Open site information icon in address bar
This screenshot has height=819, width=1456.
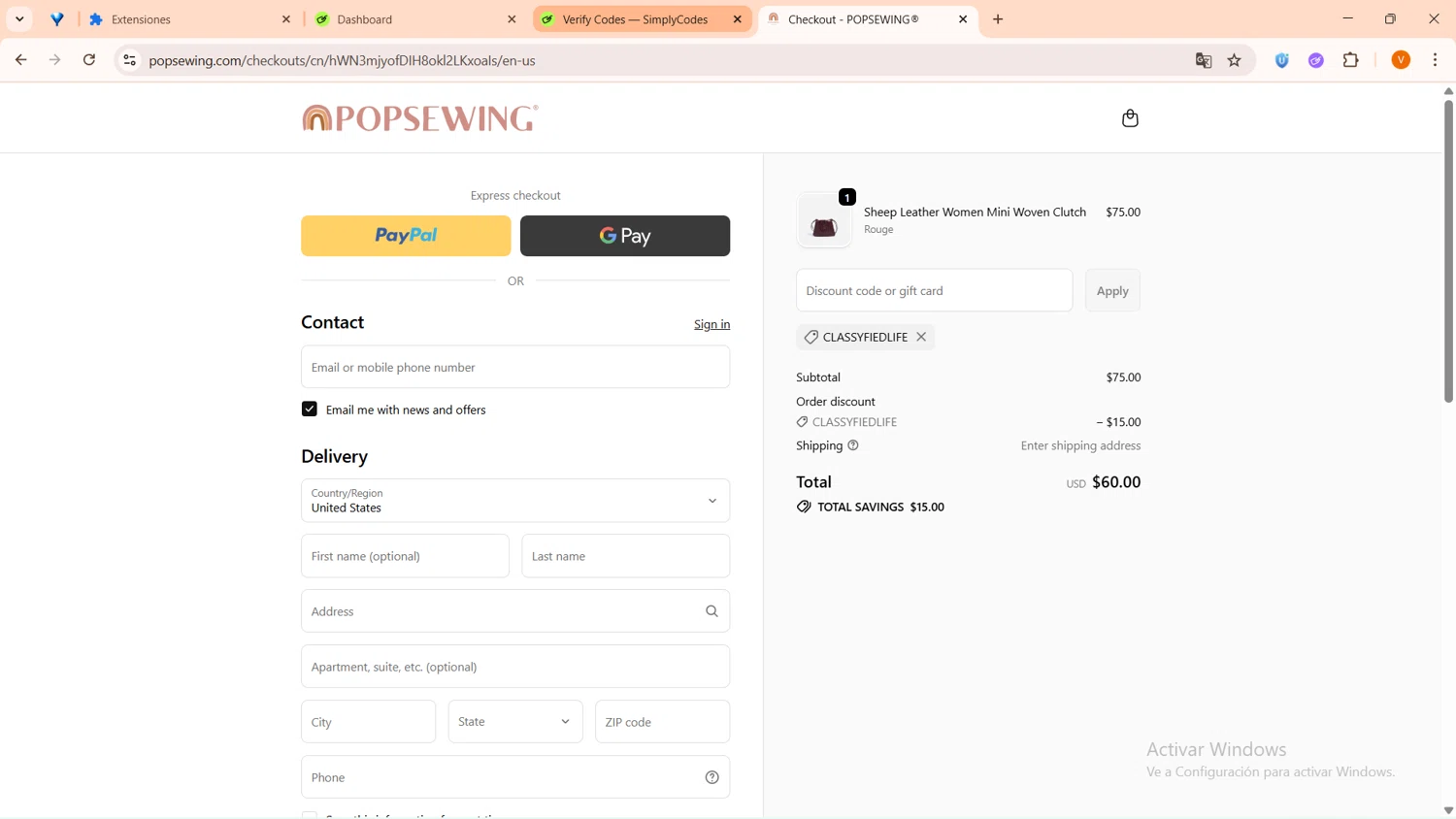[x=129, y=60]
